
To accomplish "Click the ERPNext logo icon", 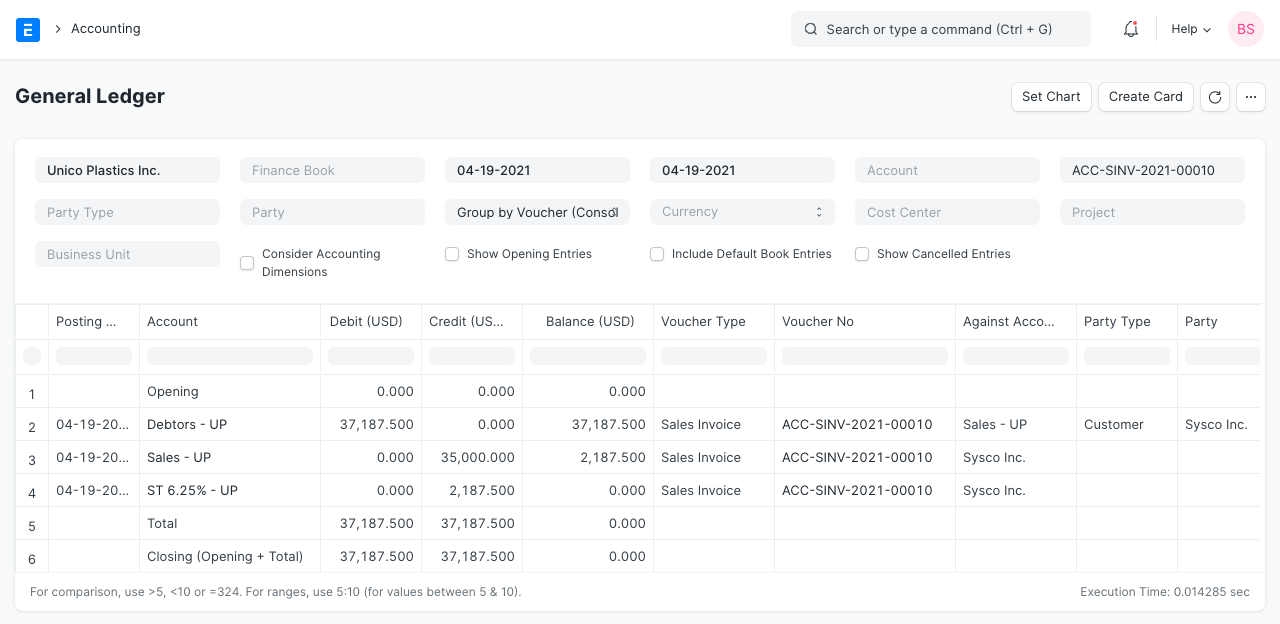I will click(x=28, y=29).
